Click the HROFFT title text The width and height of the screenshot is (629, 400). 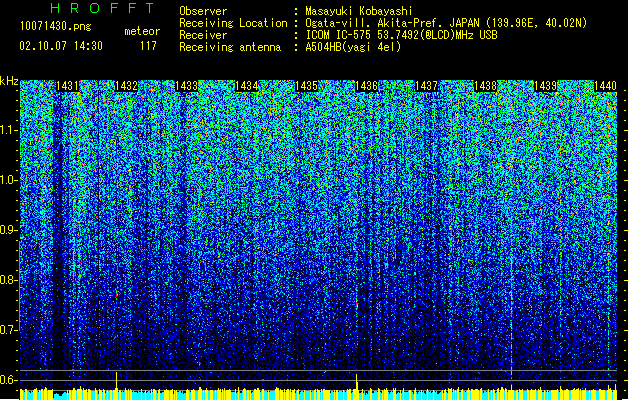103,8
